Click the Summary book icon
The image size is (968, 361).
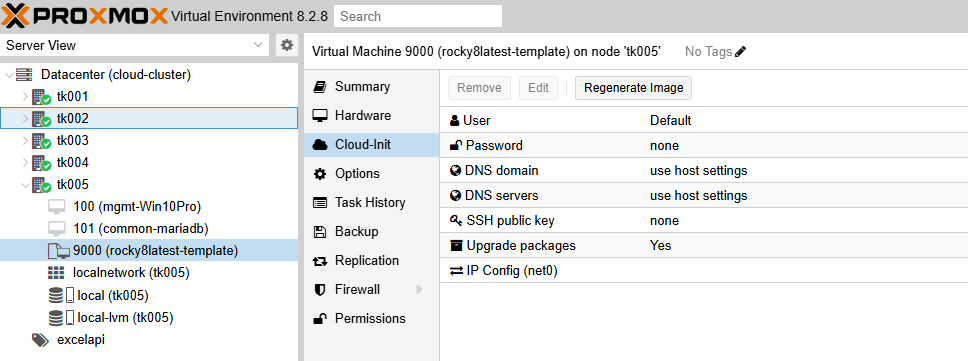tap(320, 87)
